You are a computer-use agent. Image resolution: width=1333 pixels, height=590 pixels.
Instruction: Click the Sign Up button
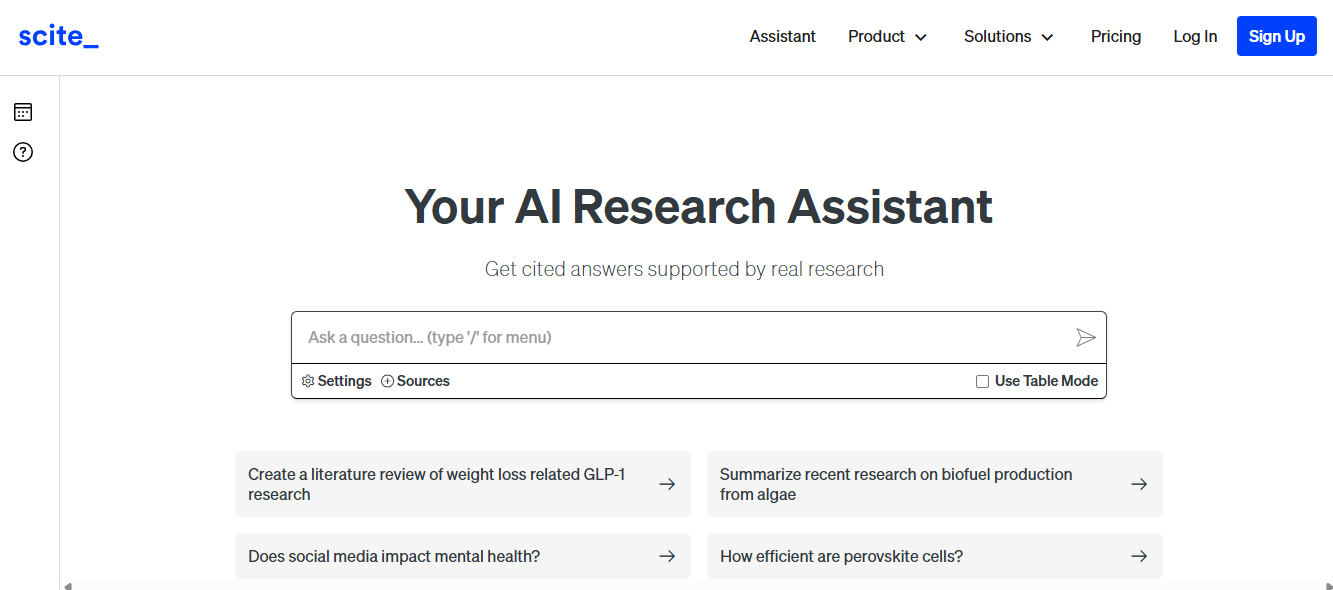pyautogui.click(x=1276, y=37)
